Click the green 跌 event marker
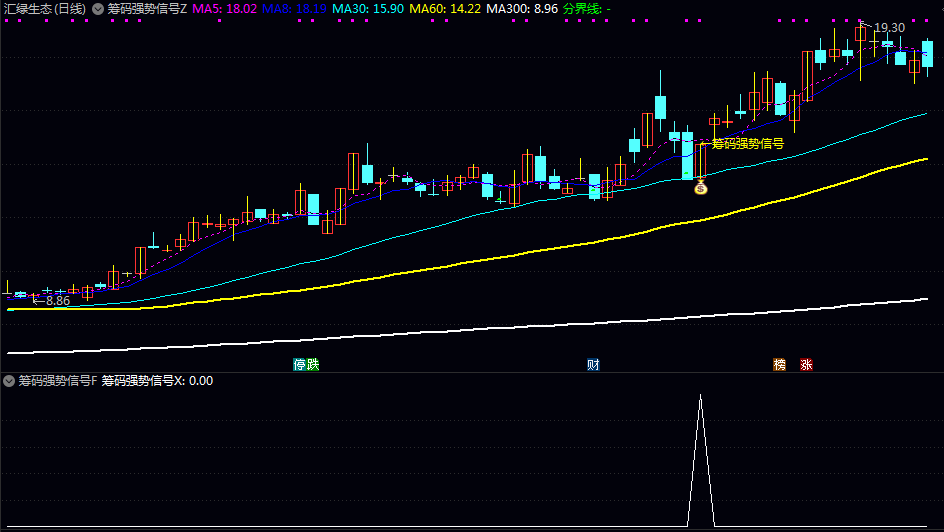Image resolution: width=944 pixels, height=532 pixels. click(x=313, y=365)
